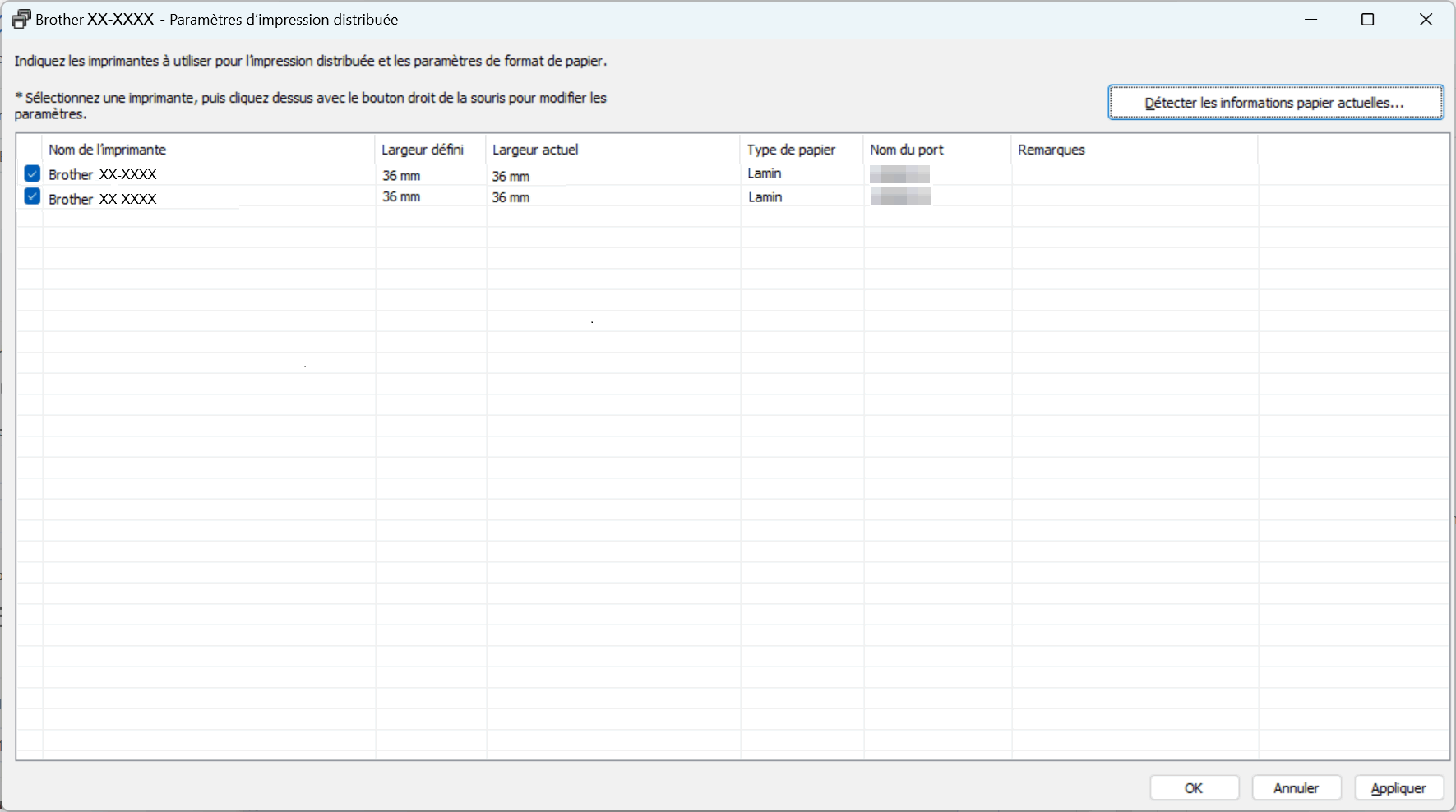Click the Largeur actuel column header

(535, 150)
